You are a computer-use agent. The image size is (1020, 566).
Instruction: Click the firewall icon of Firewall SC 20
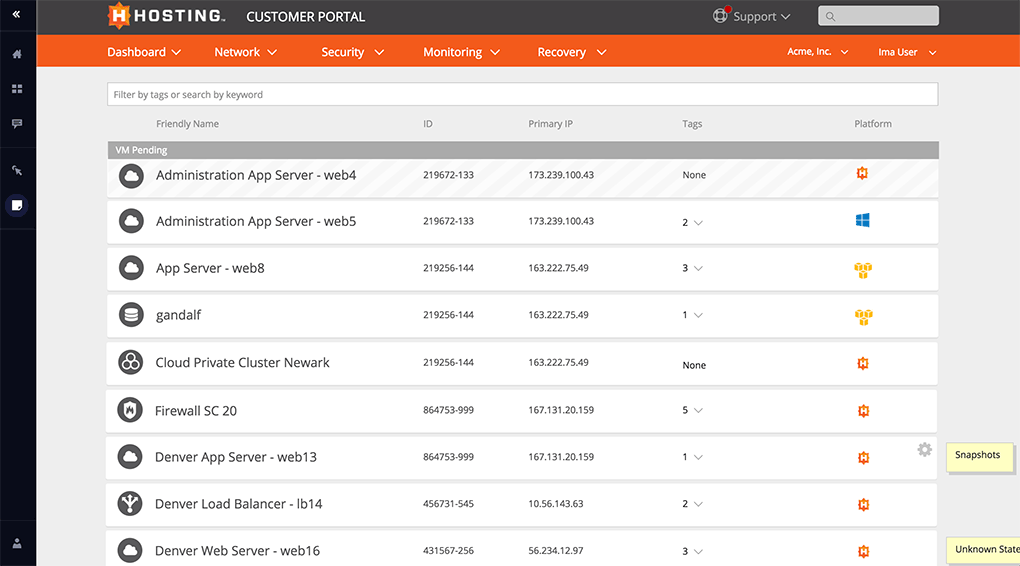point(131,410)
